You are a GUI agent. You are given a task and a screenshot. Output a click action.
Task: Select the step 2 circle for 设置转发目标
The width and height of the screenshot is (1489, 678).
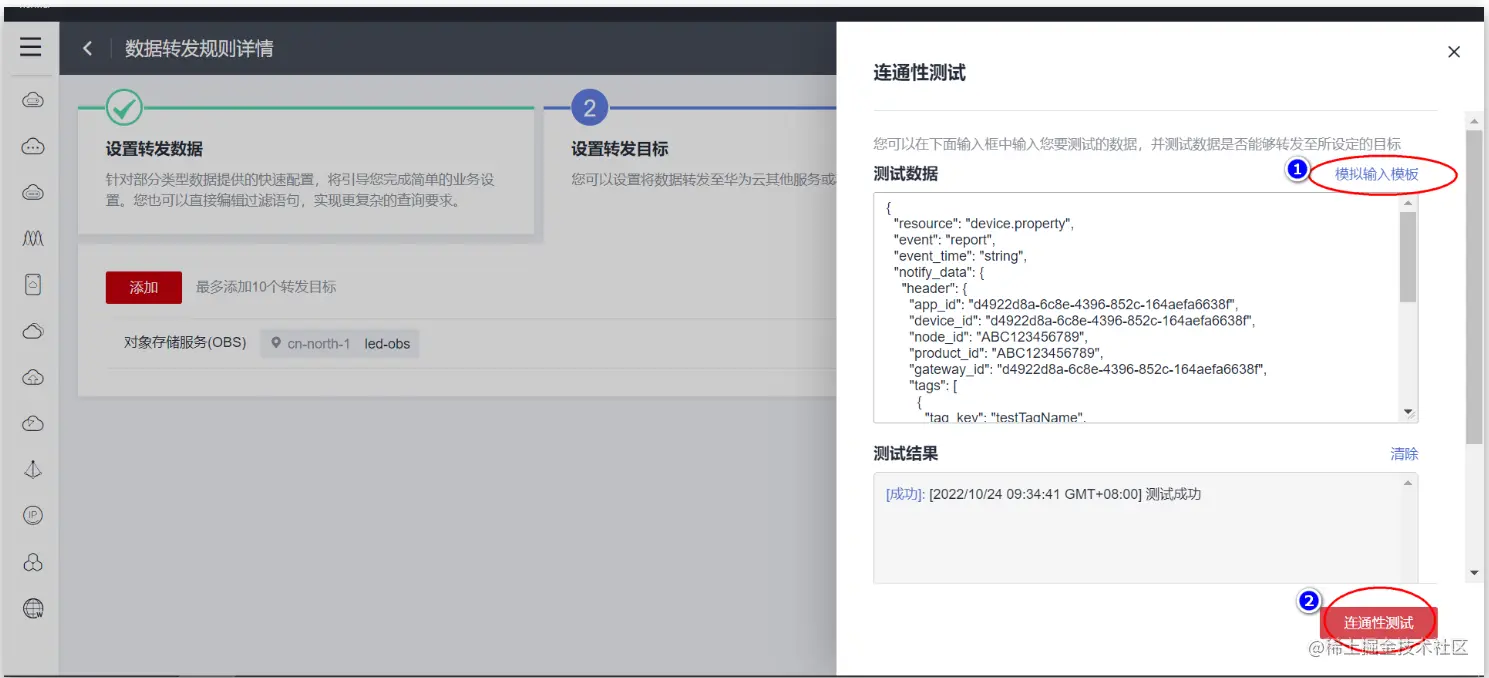pyautogui.click(x=588, y=107)
